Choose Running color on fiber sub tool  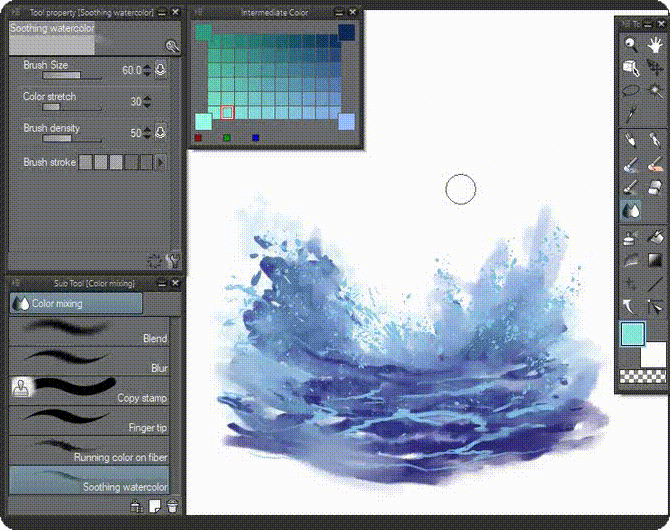tap(89, 450)
